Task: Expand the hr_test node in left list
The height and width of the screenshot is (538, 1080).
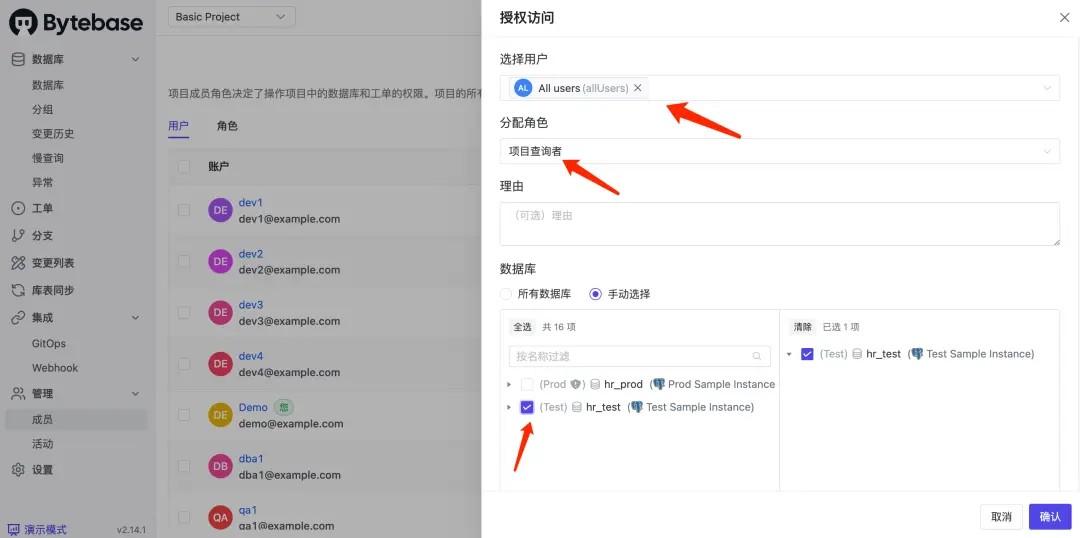Action: pos(509,407)
